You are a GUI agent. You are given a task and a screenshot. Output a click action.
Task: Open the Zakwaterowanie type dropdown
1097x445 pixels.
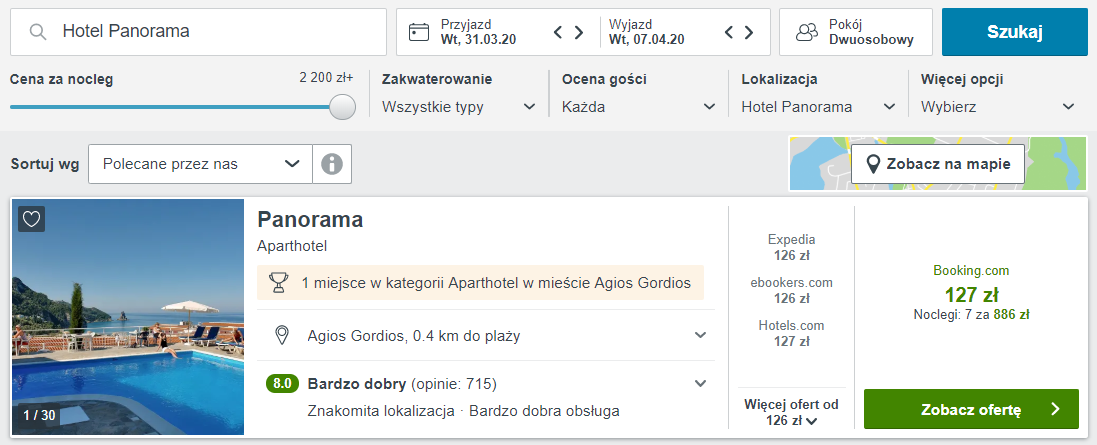click(x=459, y=107)
